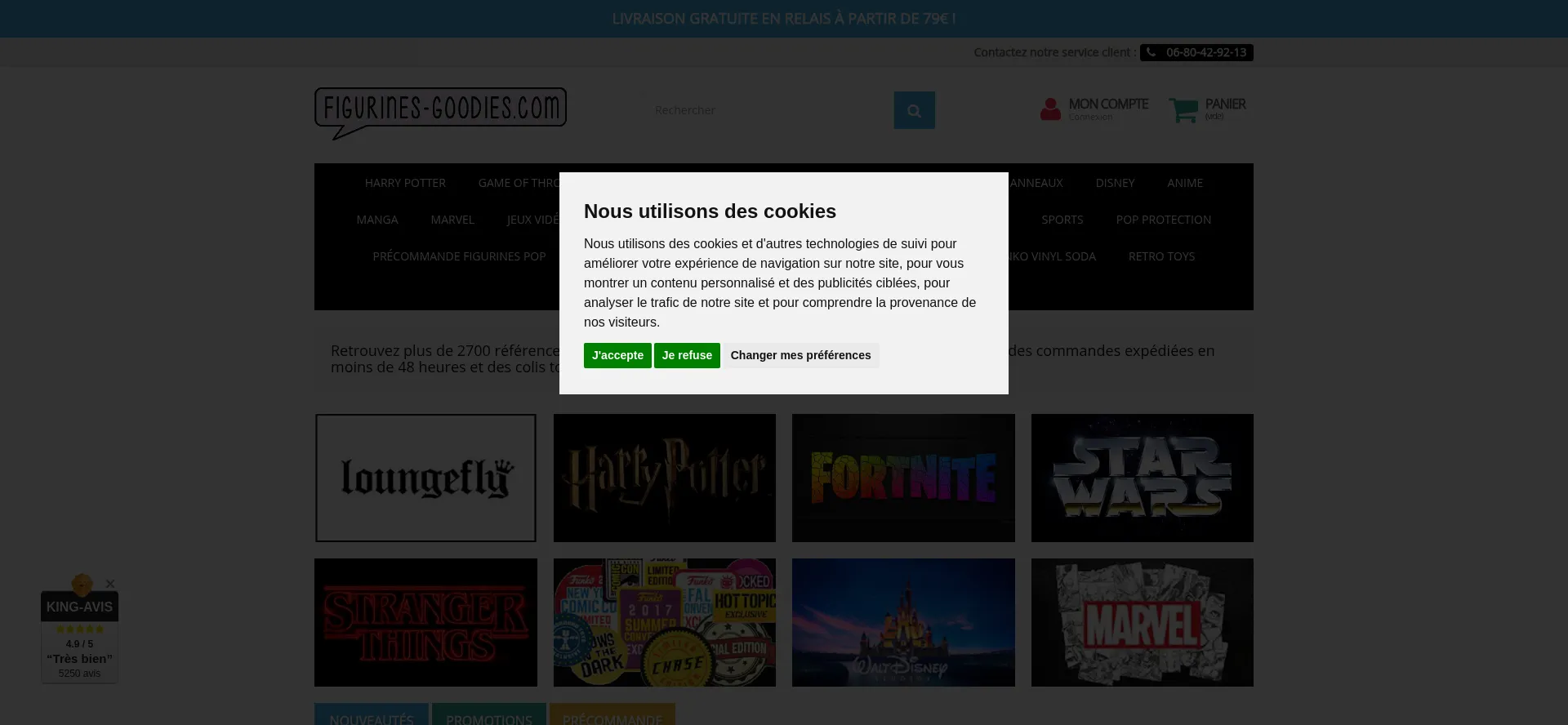This screenshot has height=725, width=1568.
Task: Open the Retro Toys menu item
Action: (x=1161, y=256)
